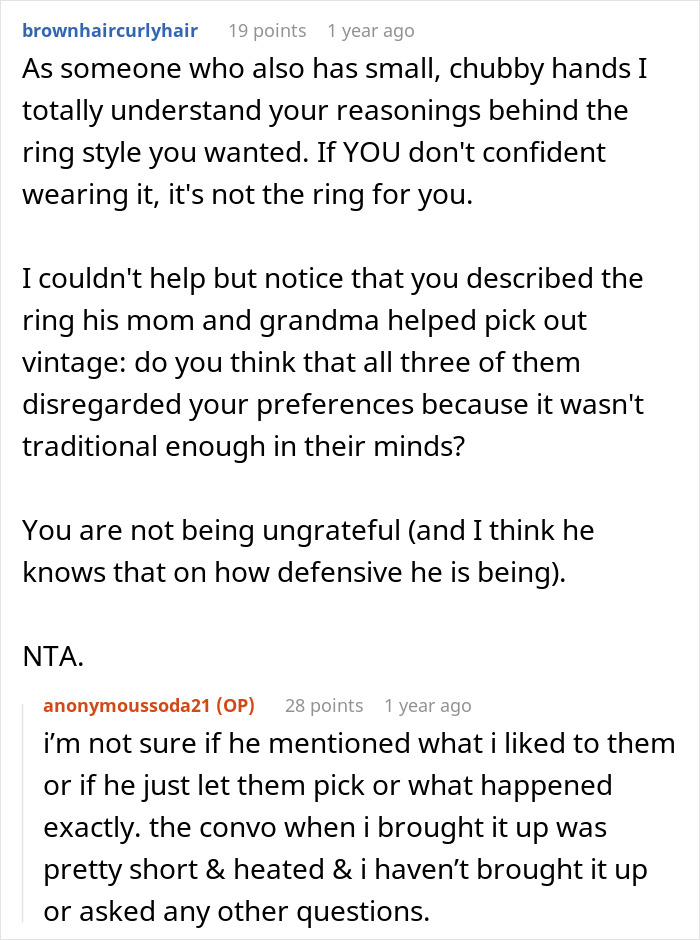Viewport: 700px width, 940px height.
Task: Click the 19 points score
Action: tap(267, 31)
